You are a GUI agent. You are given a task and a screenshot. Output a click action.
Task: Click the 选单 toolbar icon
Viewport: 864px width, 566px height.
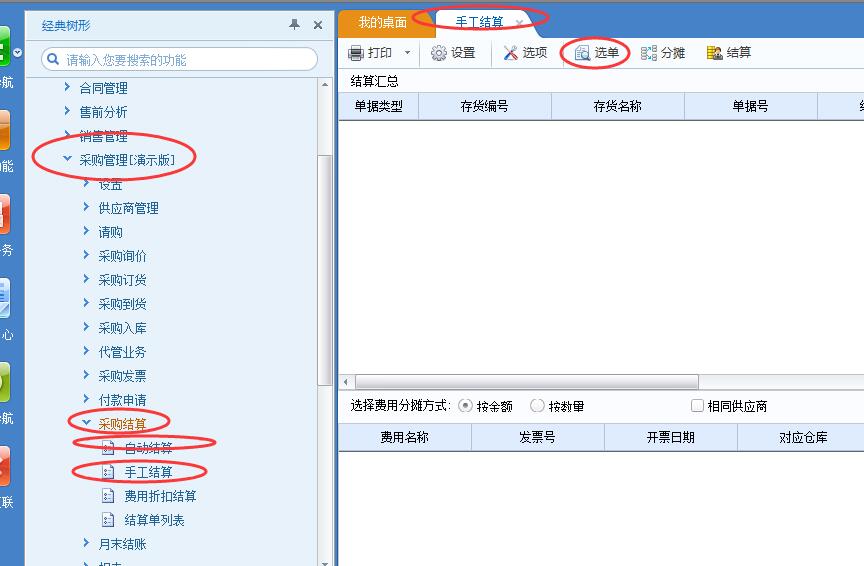coord(582,53)
